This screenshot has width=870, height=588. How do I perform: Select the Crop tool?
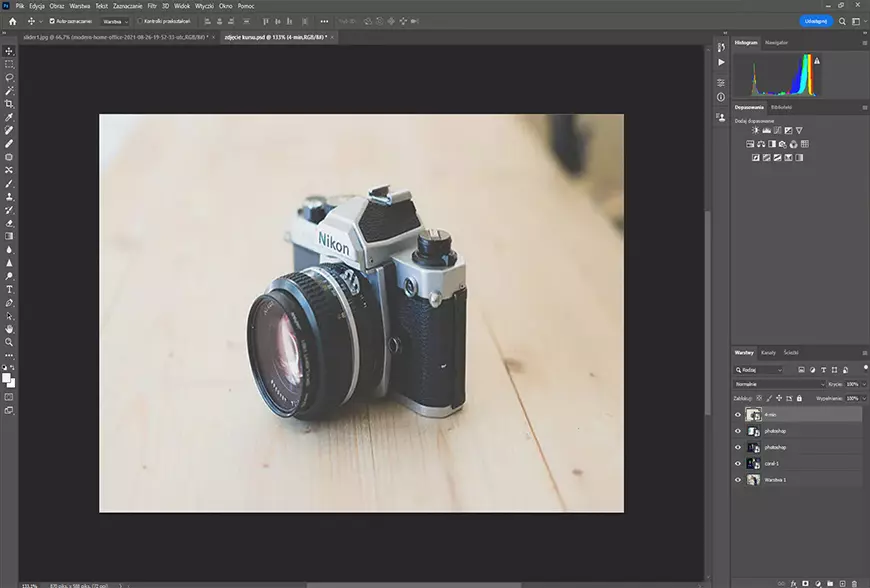(x=9, y=104)
